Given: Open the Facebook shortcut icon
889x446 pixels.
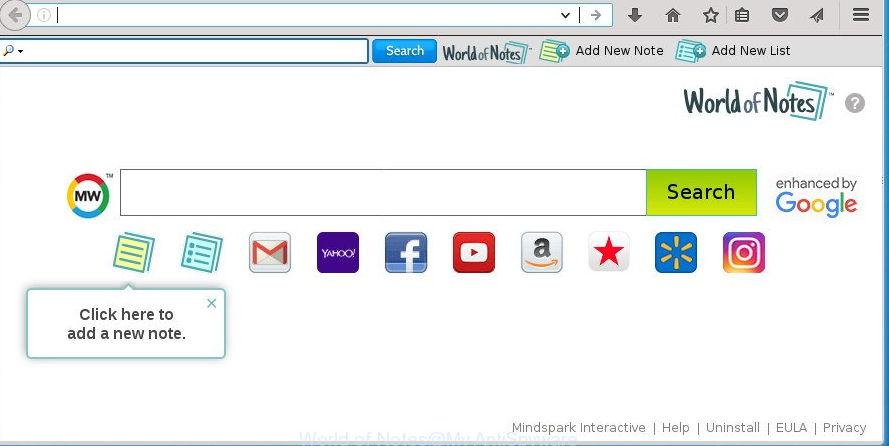Looking at the screenshot, I should [x=405, y=253].
